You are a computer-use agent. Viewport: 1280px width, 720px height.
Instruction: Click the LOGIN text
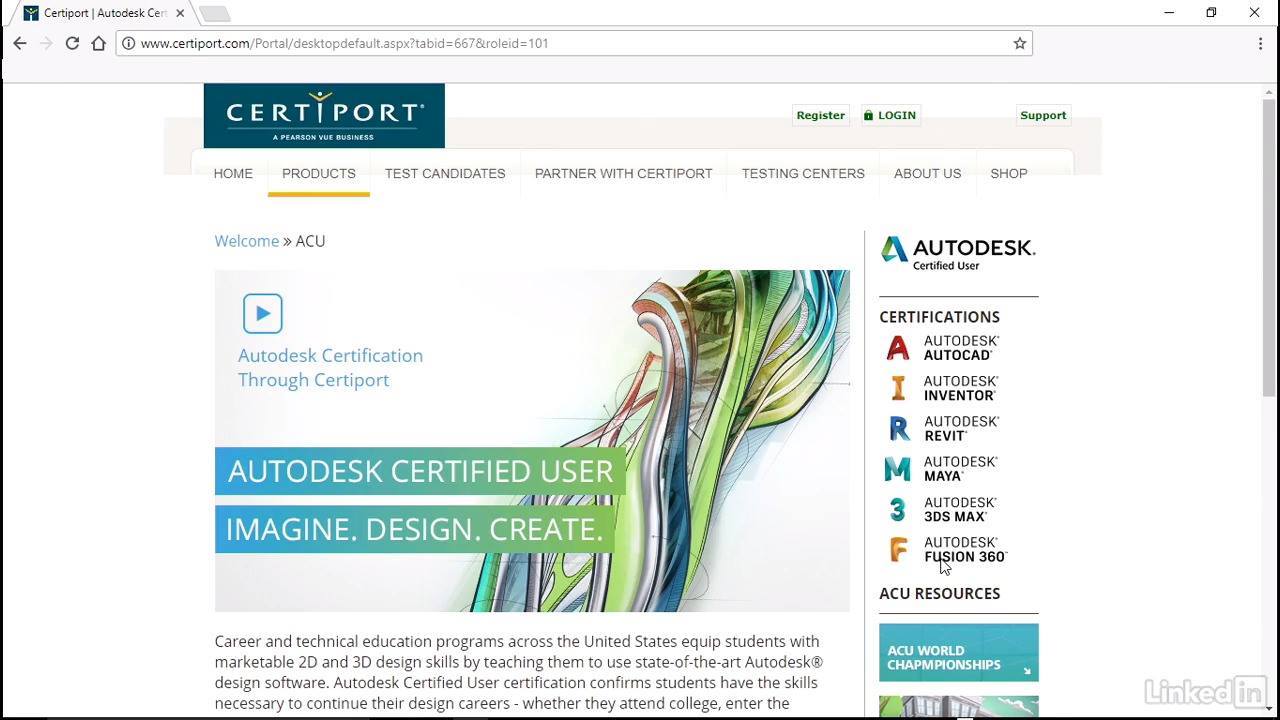897,115
